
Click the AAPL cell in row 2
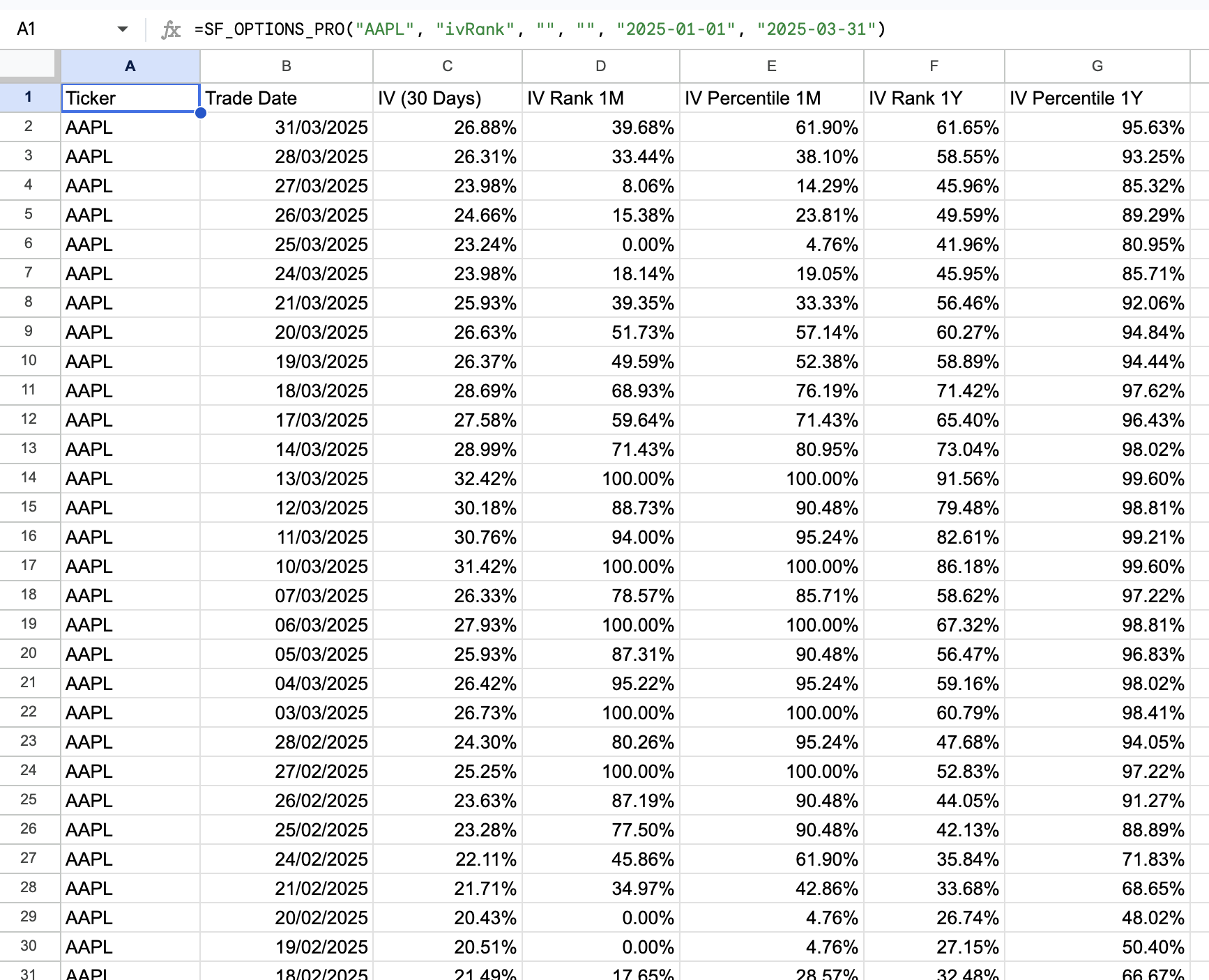[x=130, y=127]
